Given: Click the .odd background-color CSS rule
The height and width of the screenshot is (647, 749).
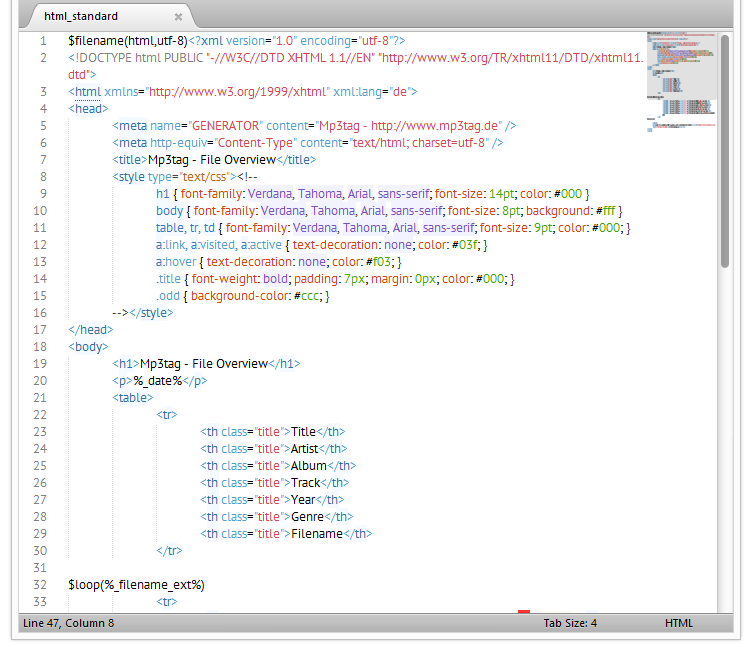Looking at the screenshot, I should coord(242,296).
